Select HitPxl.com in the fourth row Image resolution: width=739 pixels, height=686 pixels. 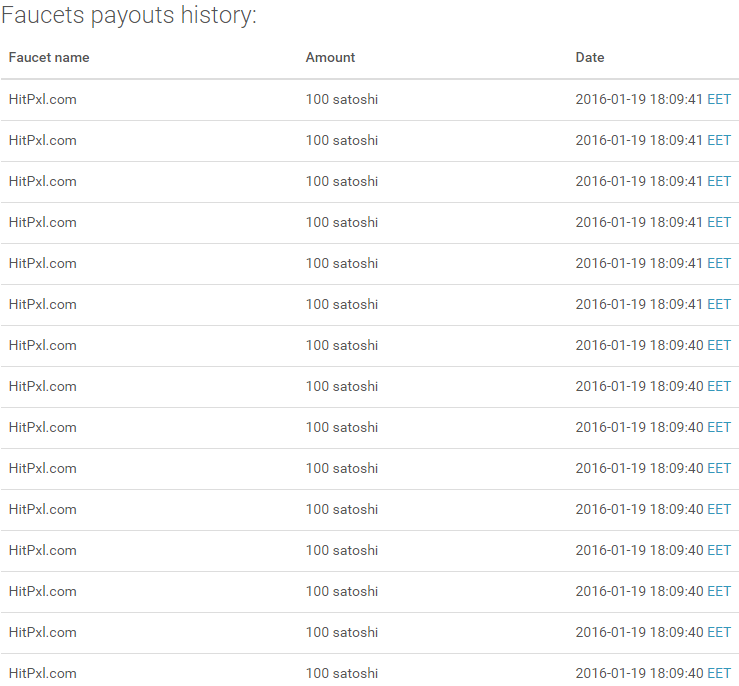click(42, 222)
